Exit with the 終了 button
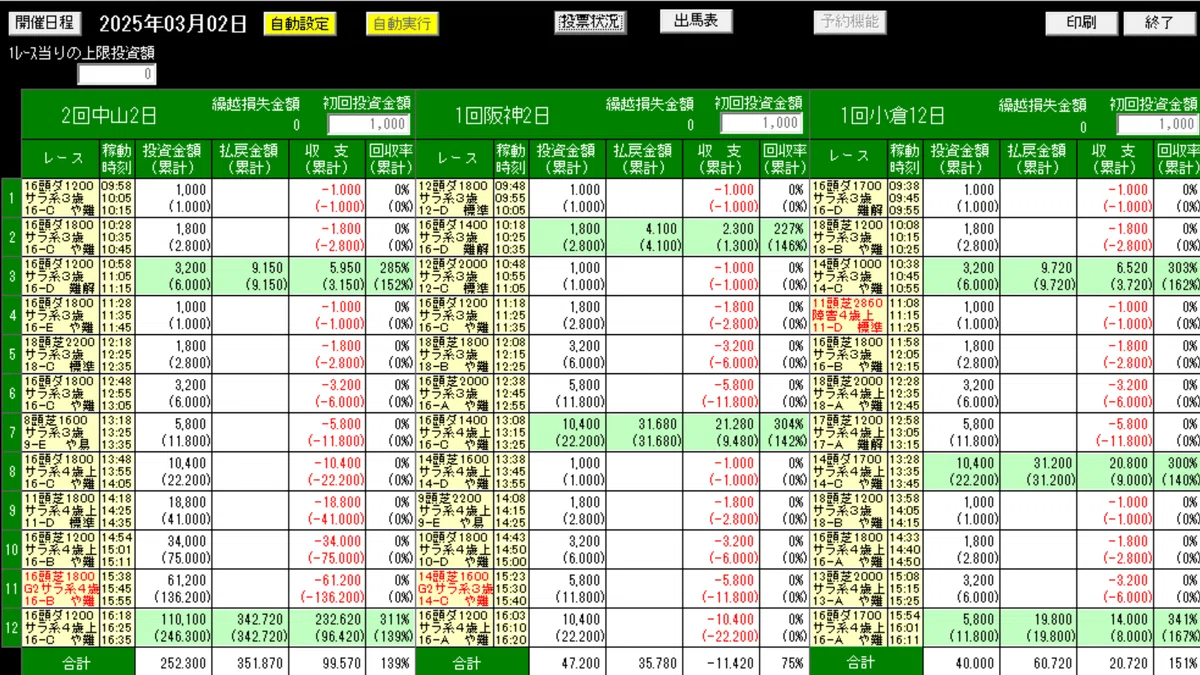This screenshot has width=1200, height=675. [x=1159, y=23]
